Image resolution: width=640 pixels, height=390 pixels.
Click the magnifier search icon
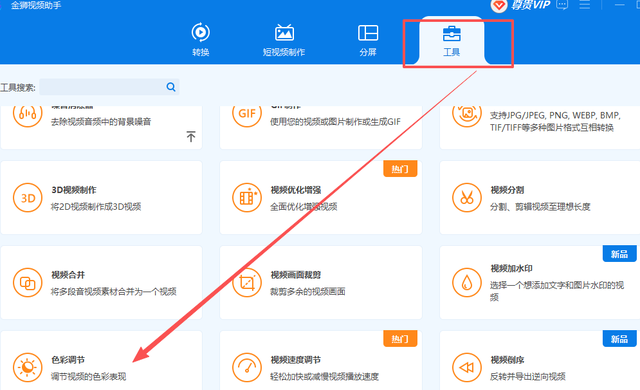(171, 87)
